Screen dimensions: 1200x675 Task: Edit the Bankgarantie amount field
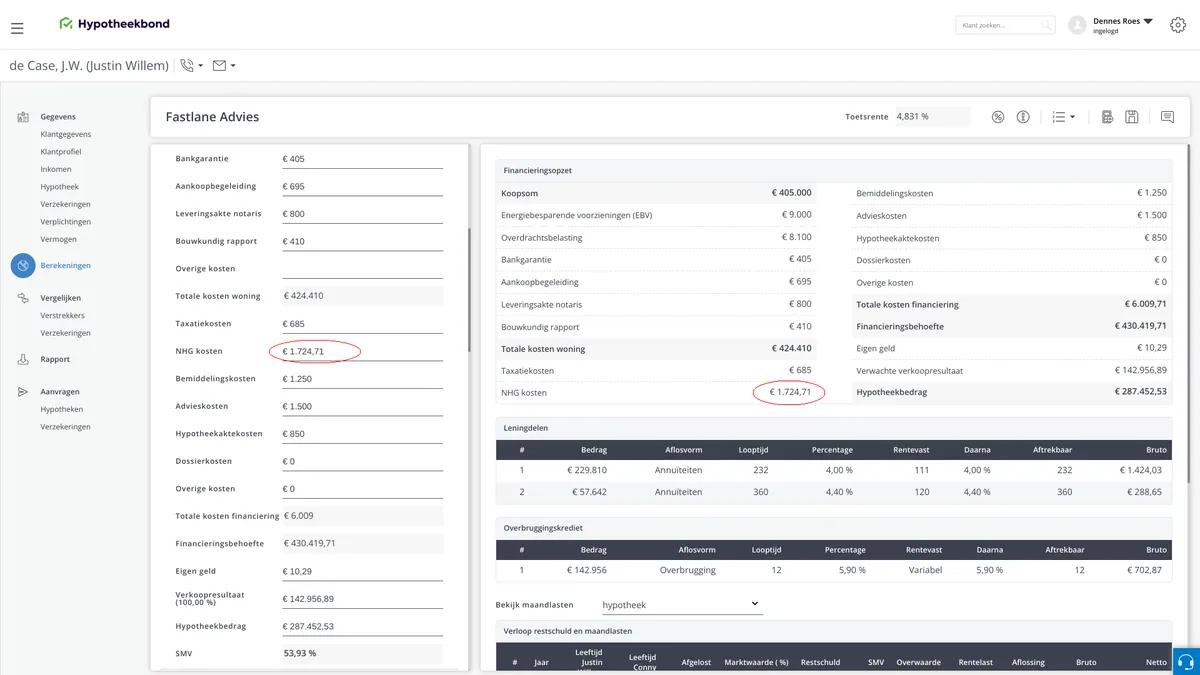[362, 159]
